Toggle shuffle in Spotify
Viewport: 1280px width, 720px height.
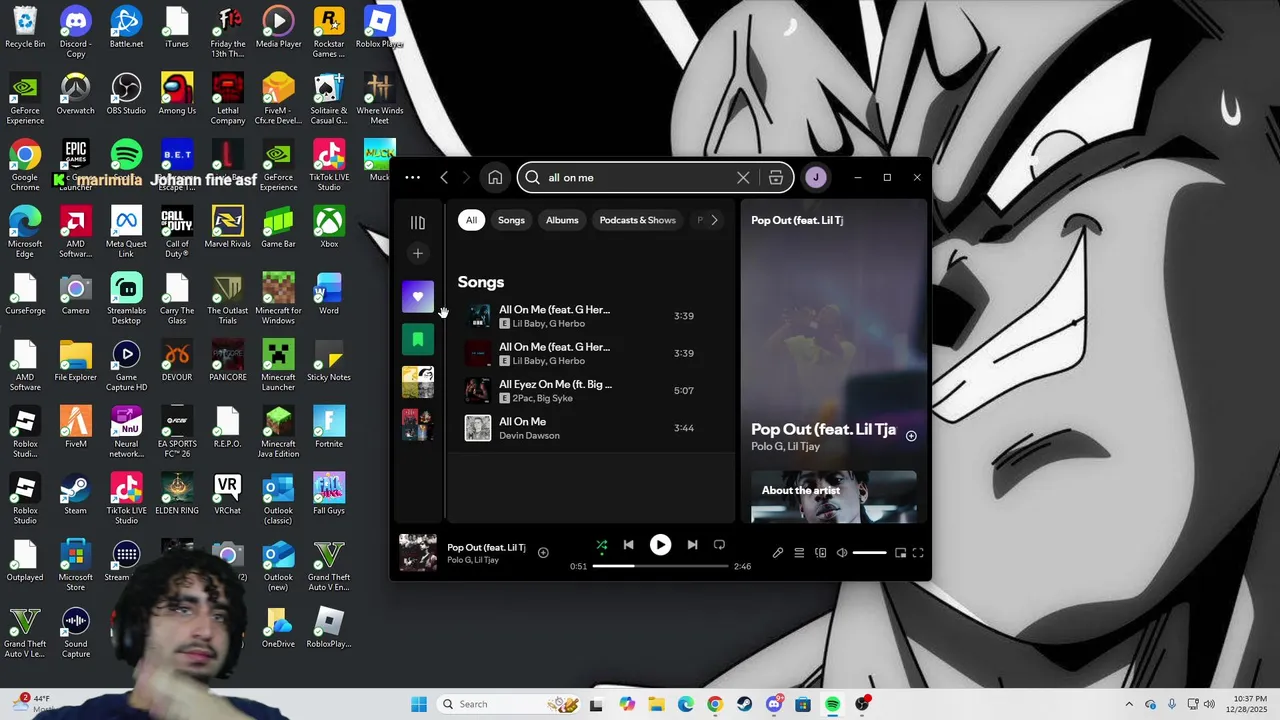coord(602,545)
